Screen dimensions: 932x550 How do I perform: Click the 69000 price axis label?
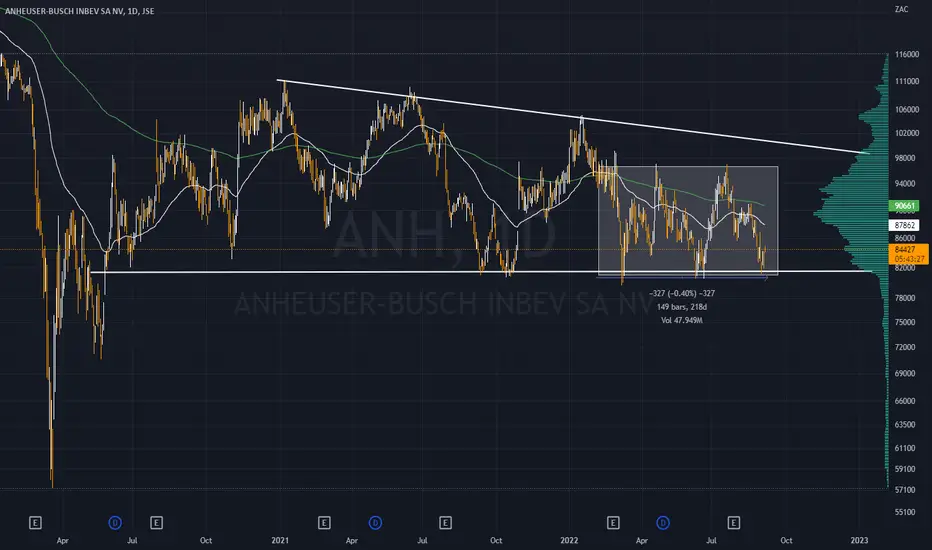(905, 373)
